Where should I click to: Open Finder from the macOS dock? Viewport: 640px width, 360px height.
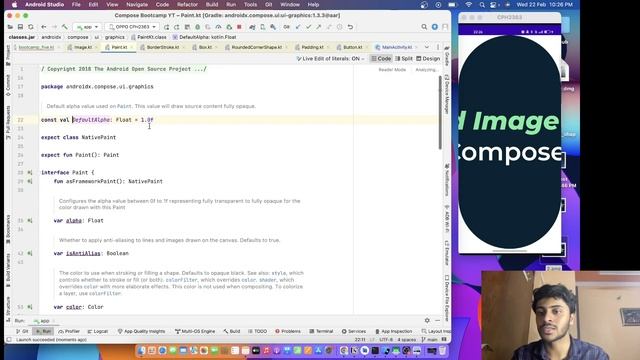141,351
